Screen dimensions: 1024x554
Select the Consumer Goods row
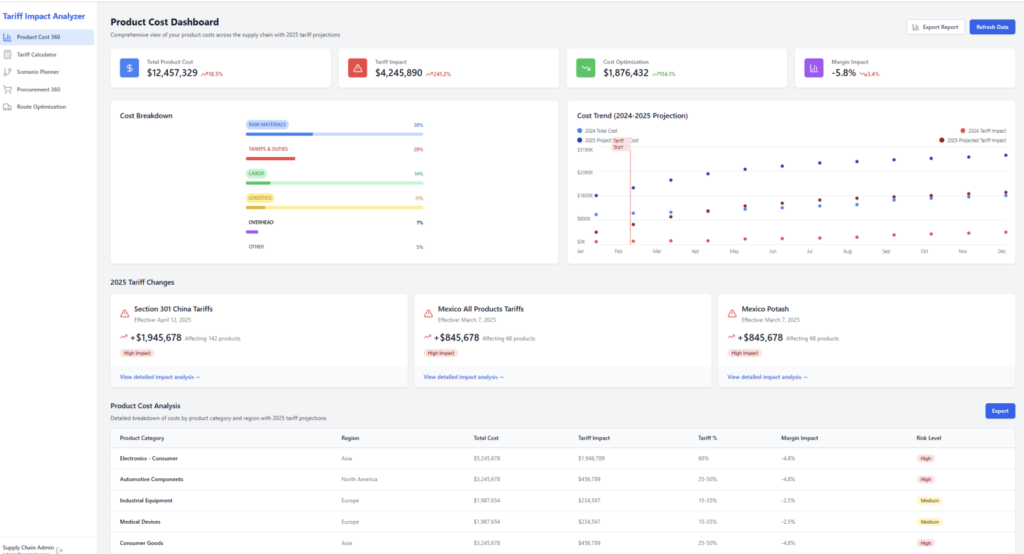pyautogui.click(x=562, y=543)
